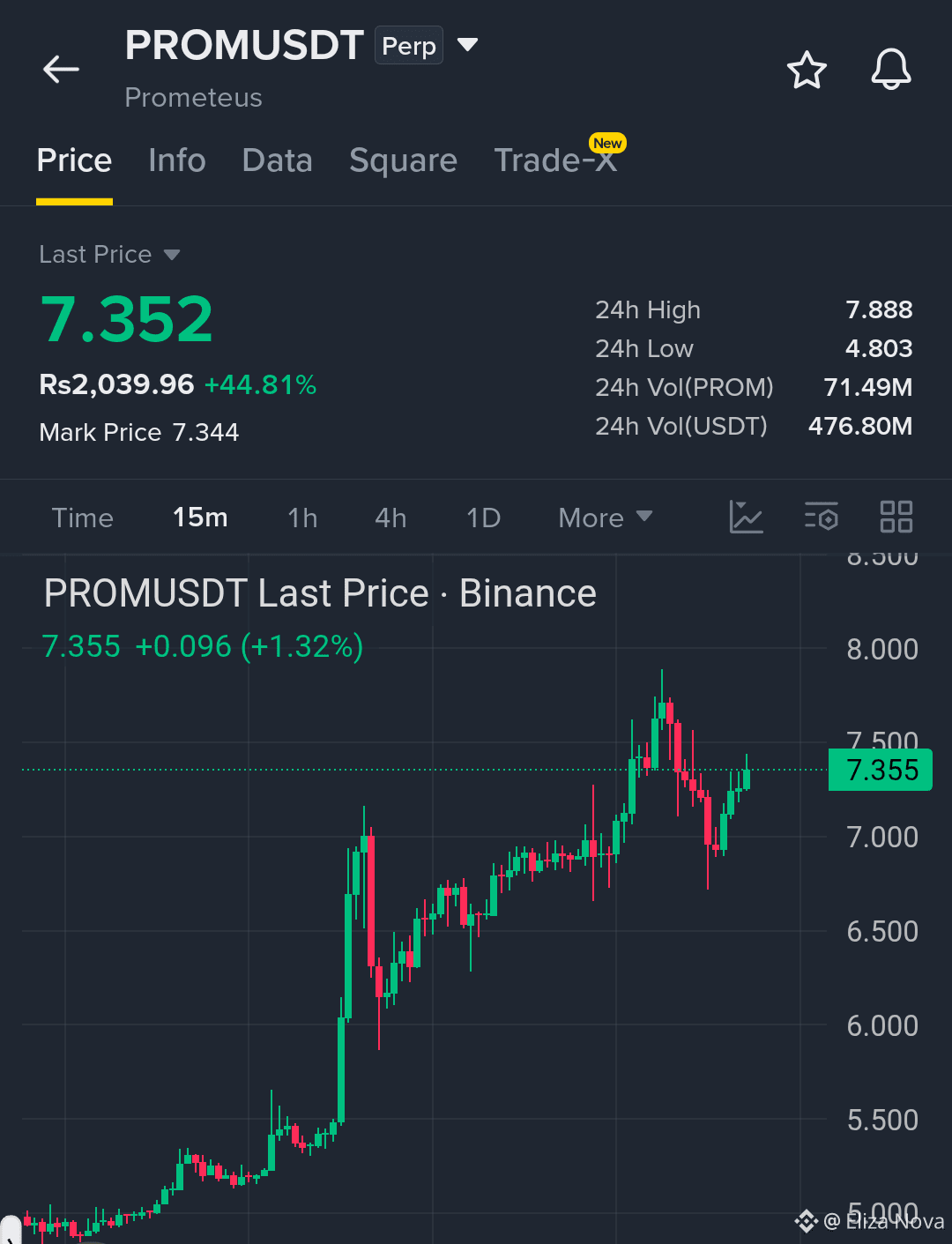Tap the green 7.355 current price tag
This screenshot has width=952, height=1244.
[881, 770]
